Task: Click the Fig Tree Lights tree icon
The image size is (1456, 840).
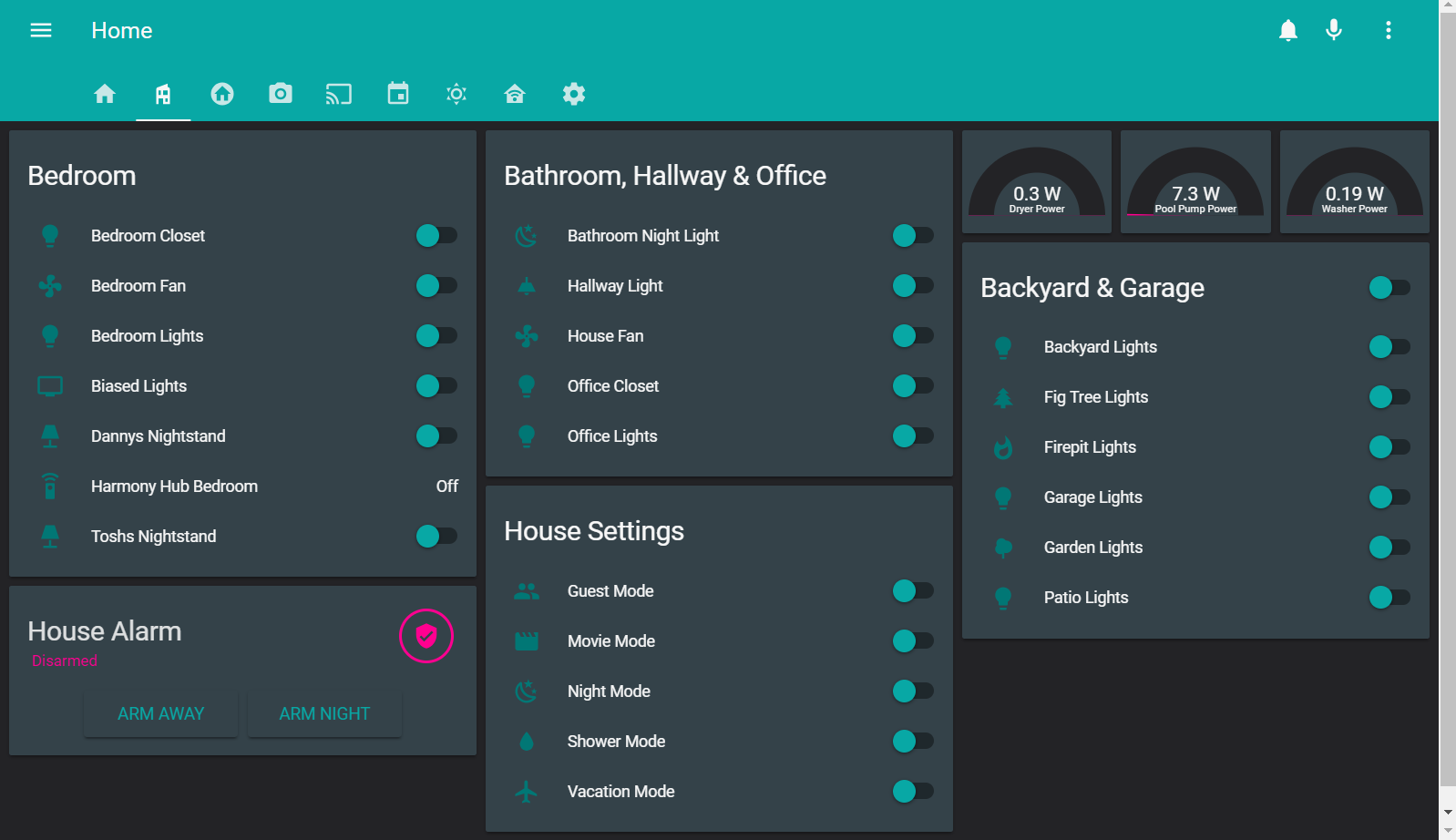Action: pos(1003,396)
